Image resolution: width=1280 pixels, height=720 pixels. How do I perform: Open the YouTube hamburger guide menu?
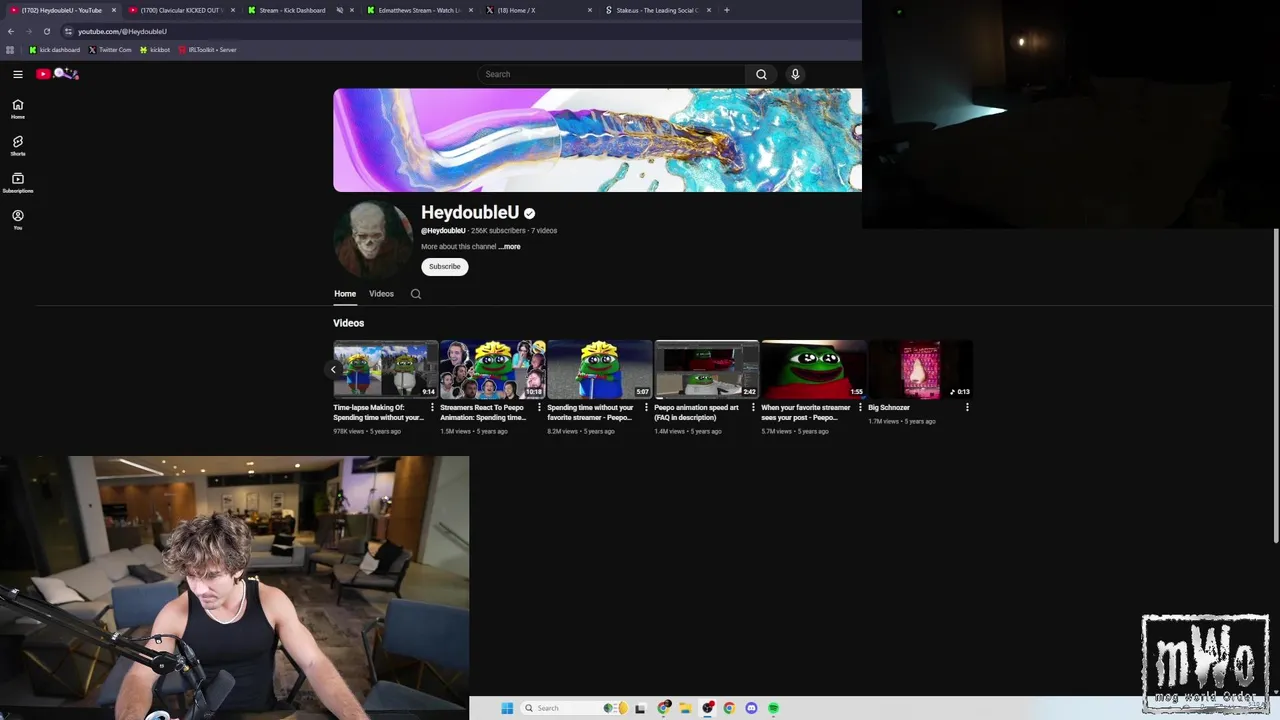(x=18, y=74)
